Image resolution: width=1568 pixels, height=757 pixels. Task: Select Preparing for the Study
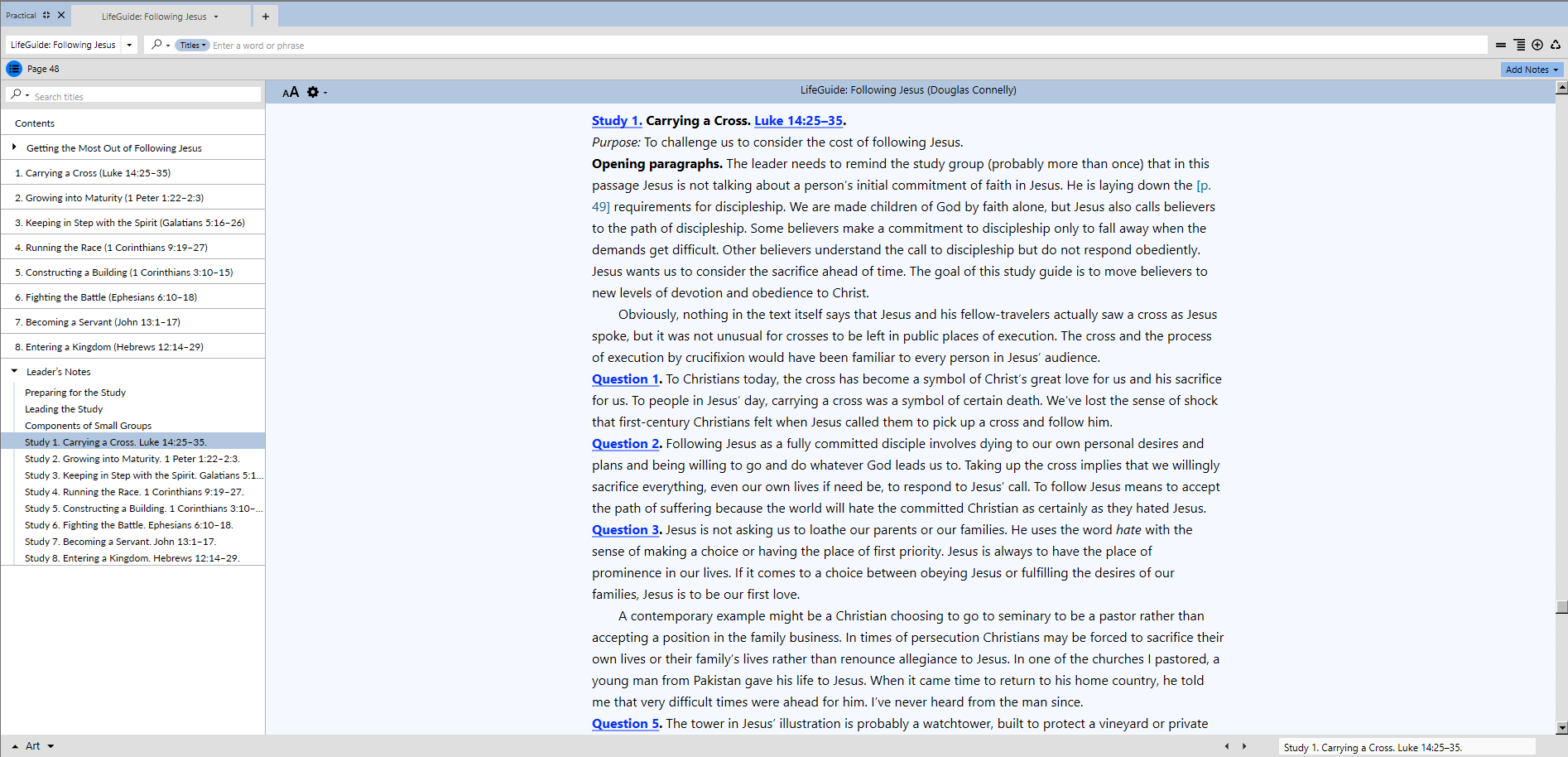[x=75, y=393]
